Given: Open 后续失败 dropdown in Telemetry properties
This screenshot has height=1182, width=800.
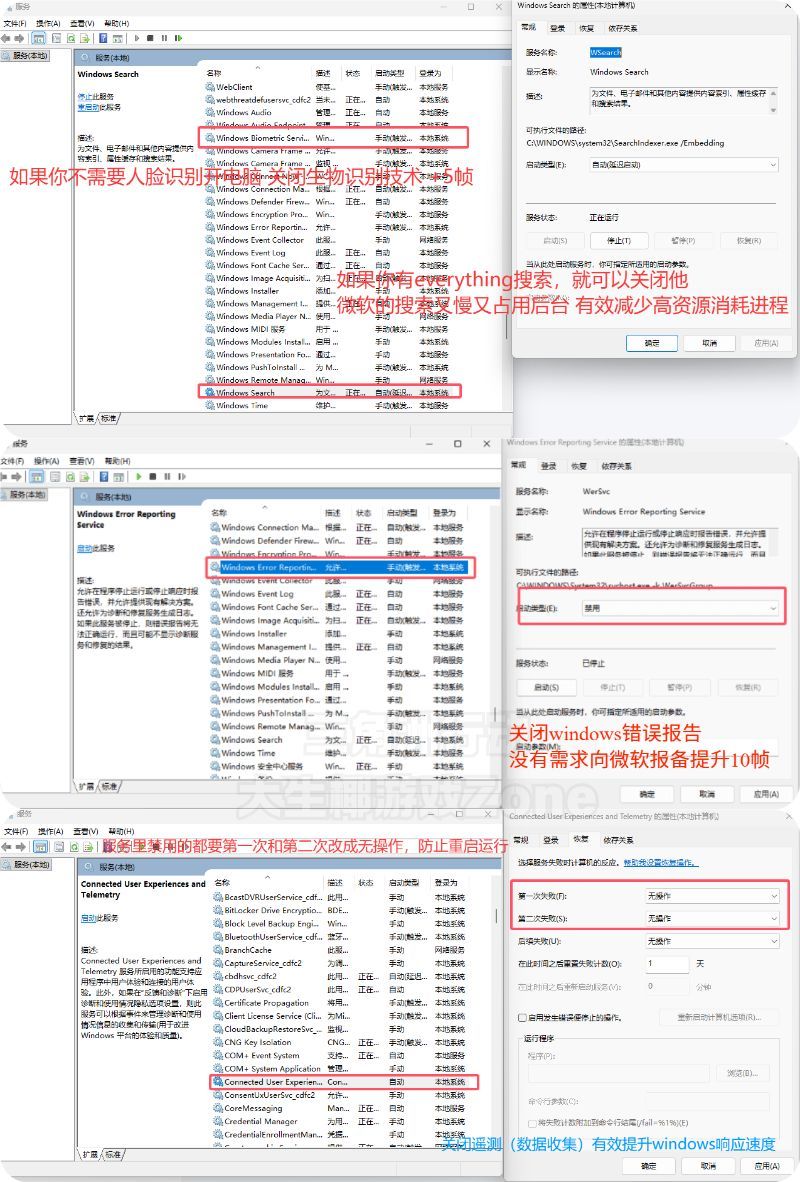Looking at the screenshot, I should click(x=711, y=941).
